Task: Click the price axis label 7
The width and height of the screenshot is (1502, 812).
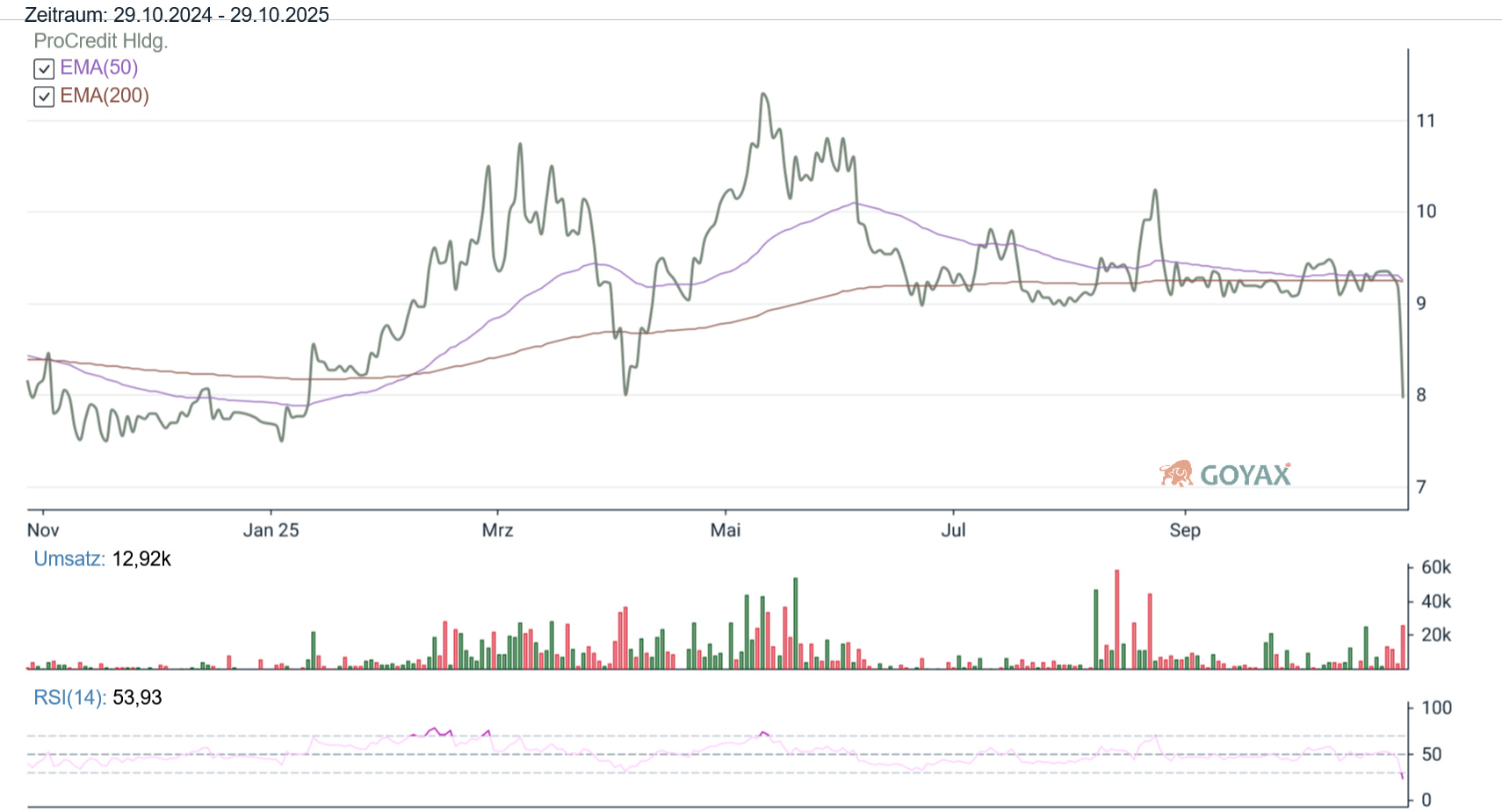Action: [1421, 486]
